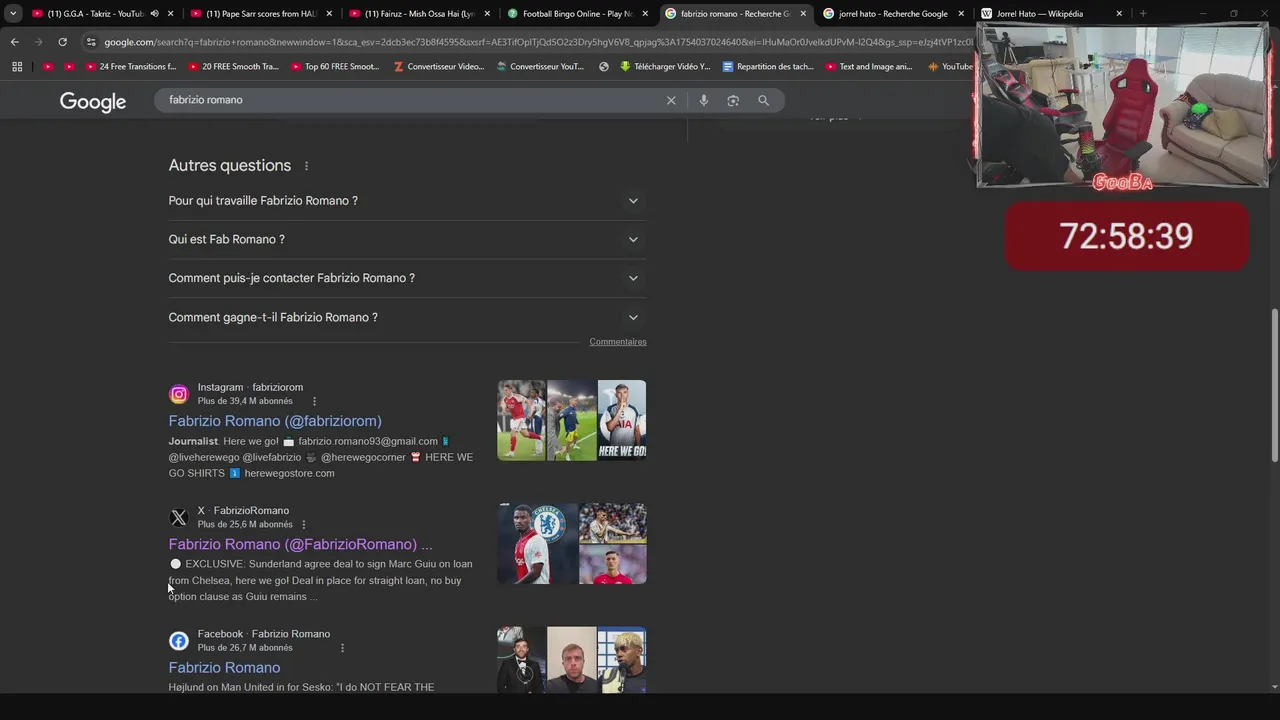Open options menu next to Autres questions

(x=306, y=166)
